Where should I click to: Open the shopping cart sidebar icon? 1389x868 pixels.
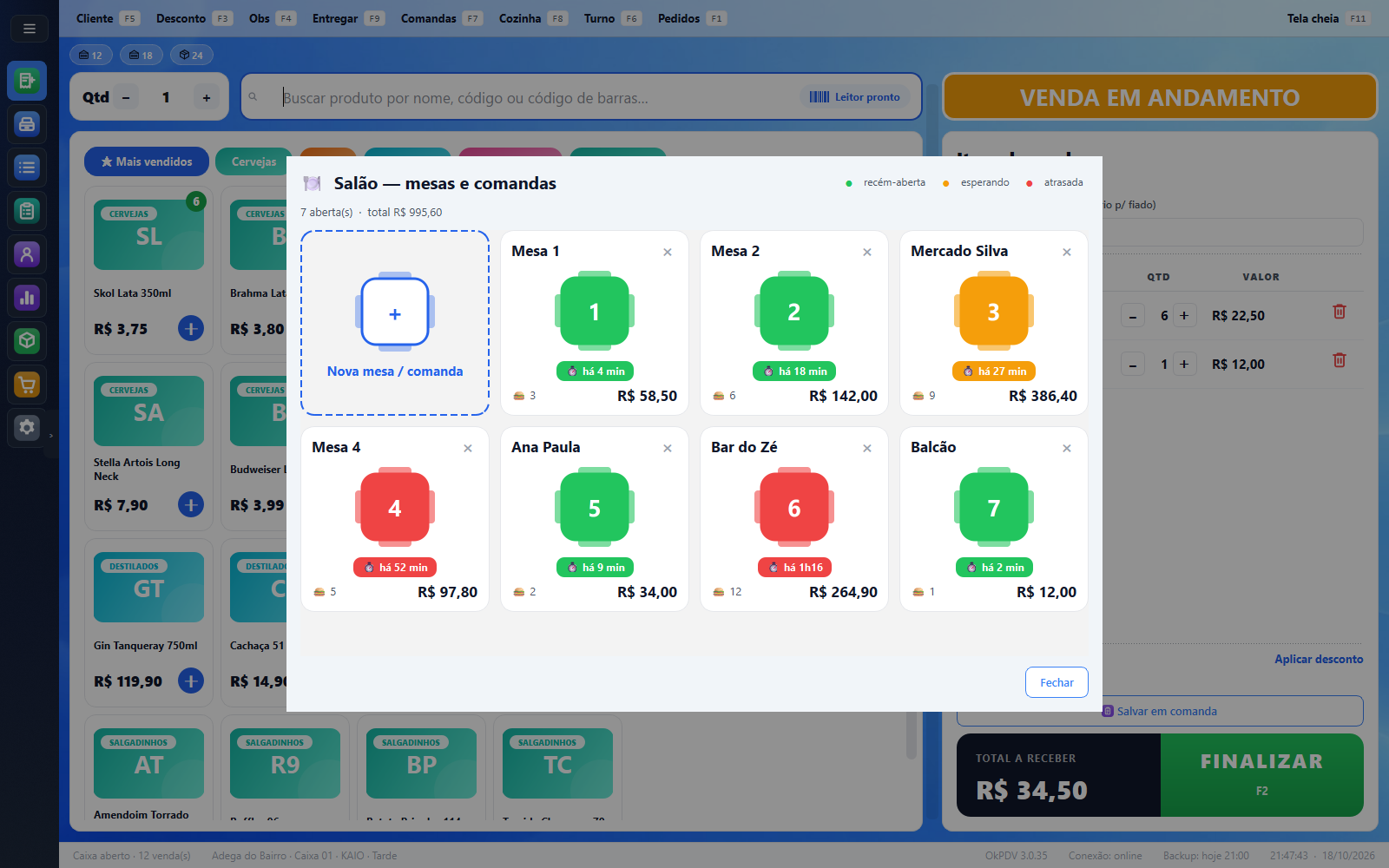(27, 385)
